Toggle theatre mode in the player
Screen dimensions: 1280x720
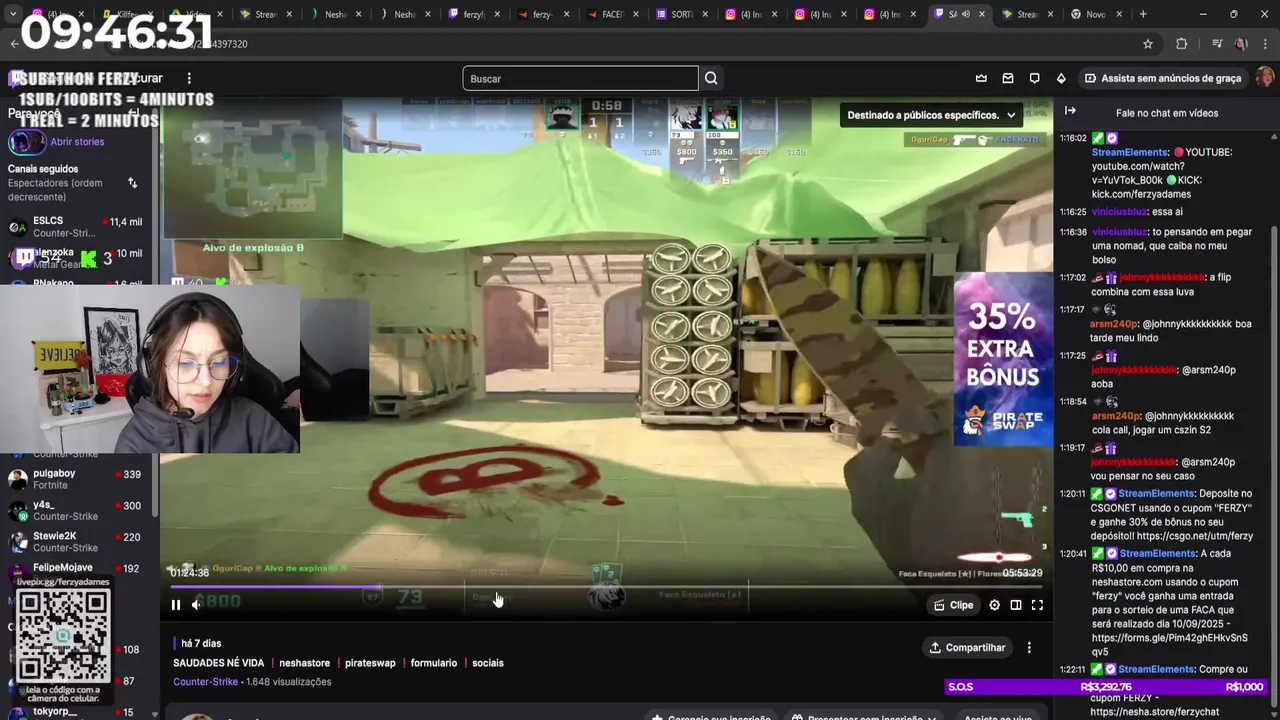click(x=1016, y=605)
